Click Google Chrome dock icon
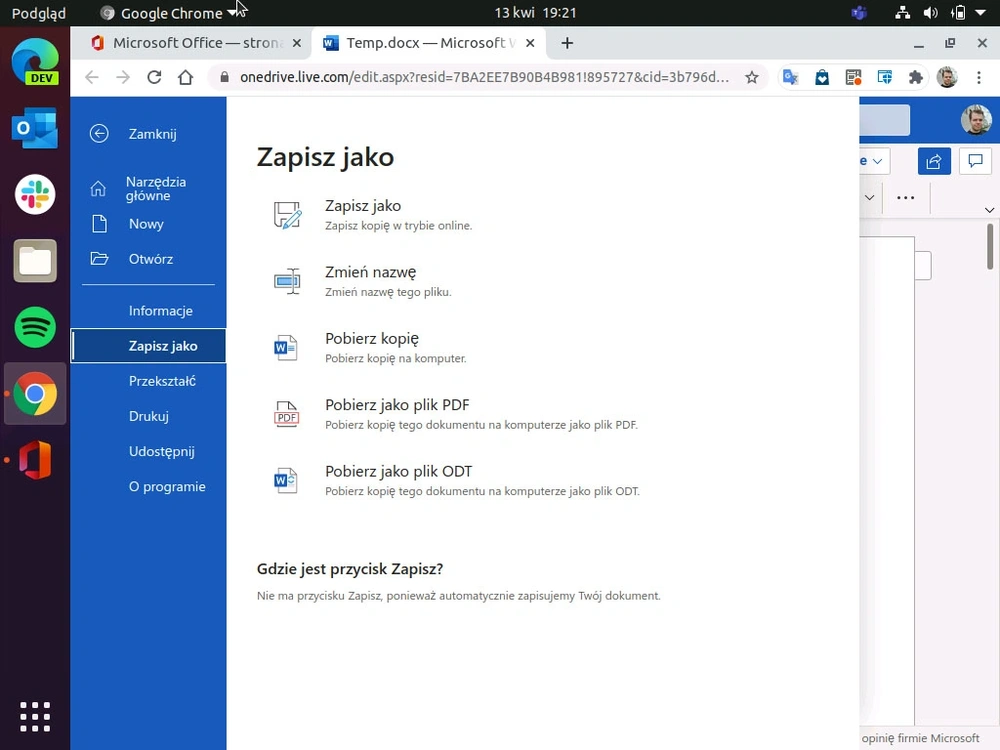 pyautogui.click(x=35, y=394)
